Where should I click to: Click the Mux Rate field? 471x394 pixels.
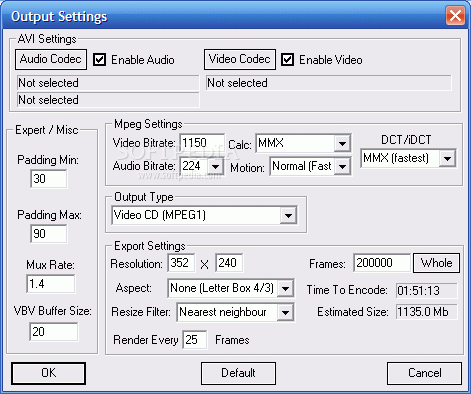click(x=51, y=284)
